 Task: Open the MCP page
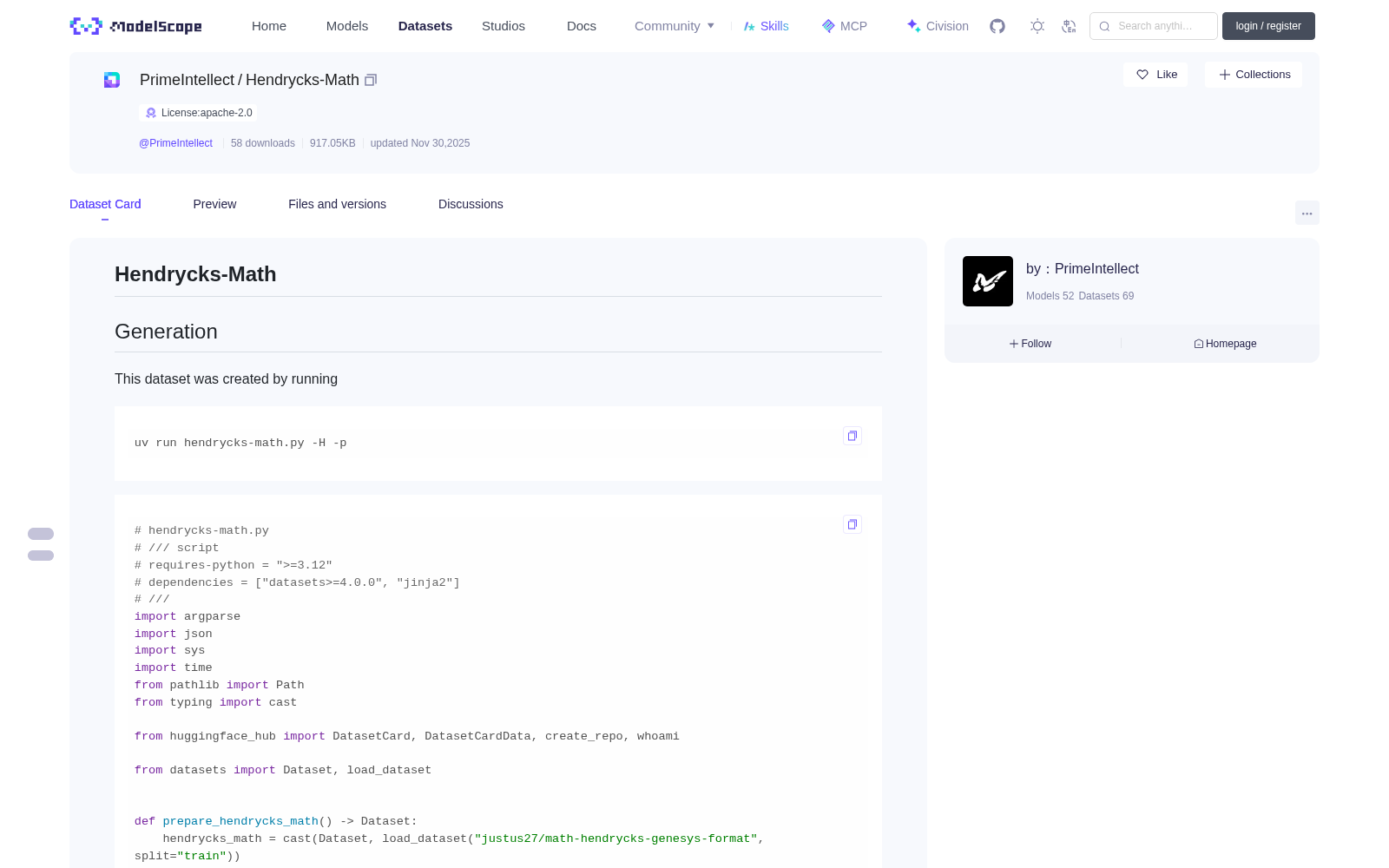pyautogui.click(x=845, y=26)
